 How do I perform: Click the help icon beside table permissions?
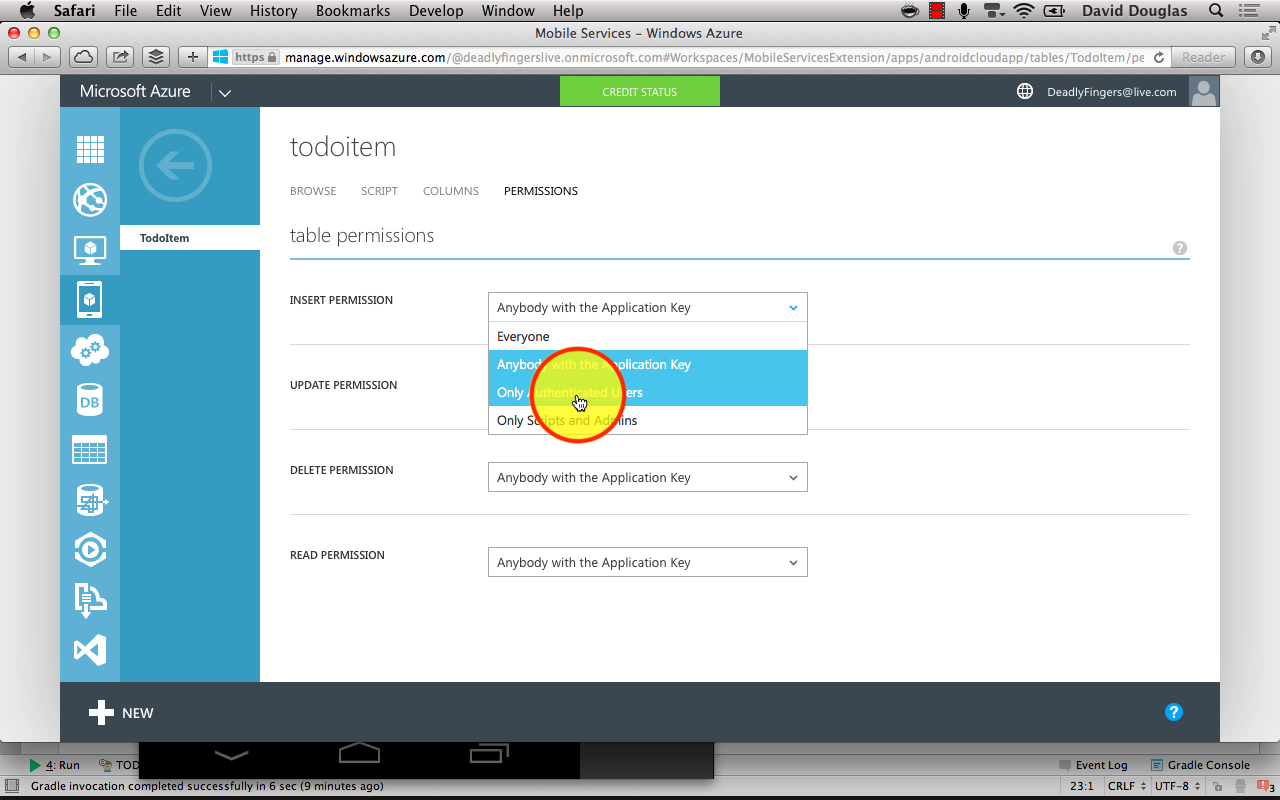point(1180,248)
